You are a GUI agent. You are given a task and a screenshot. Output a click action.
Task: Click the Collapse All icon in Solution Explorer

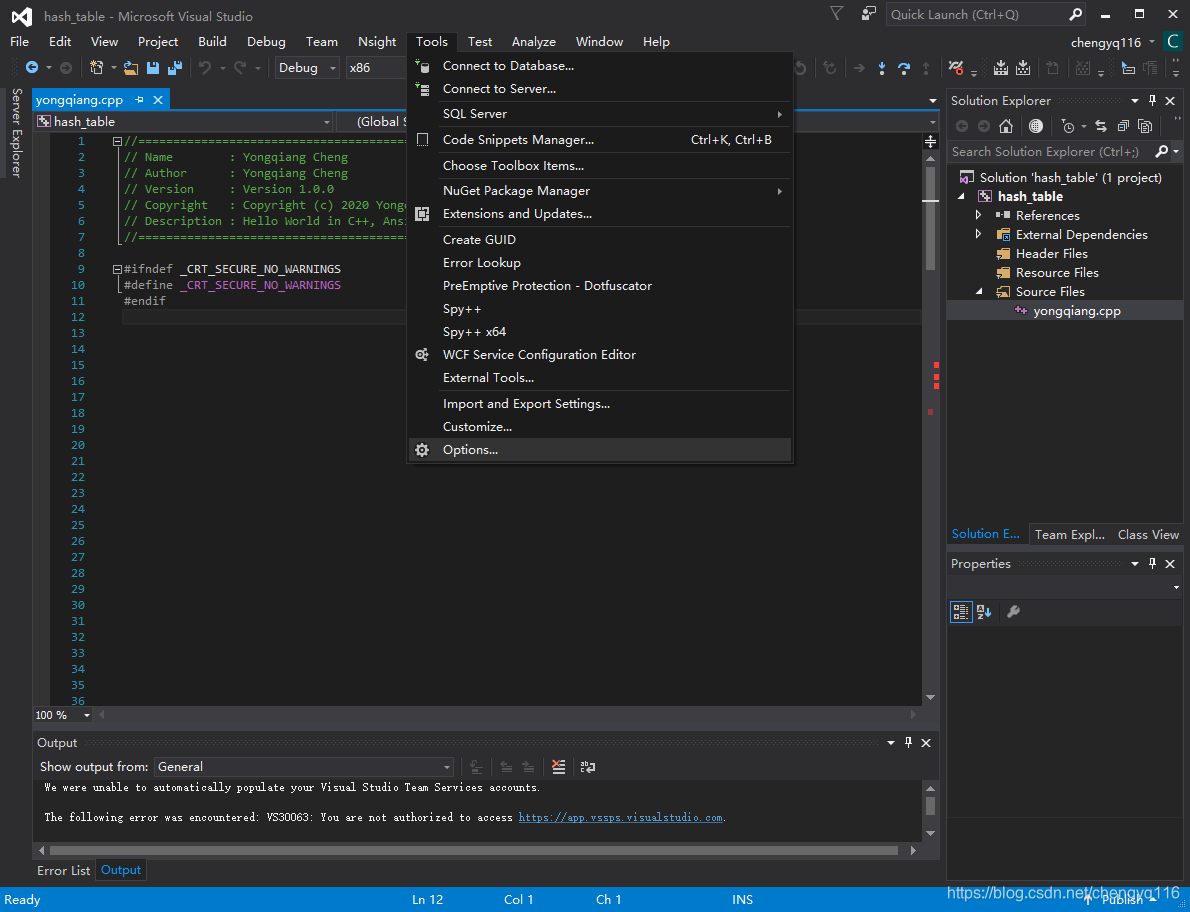point(1123,126)
